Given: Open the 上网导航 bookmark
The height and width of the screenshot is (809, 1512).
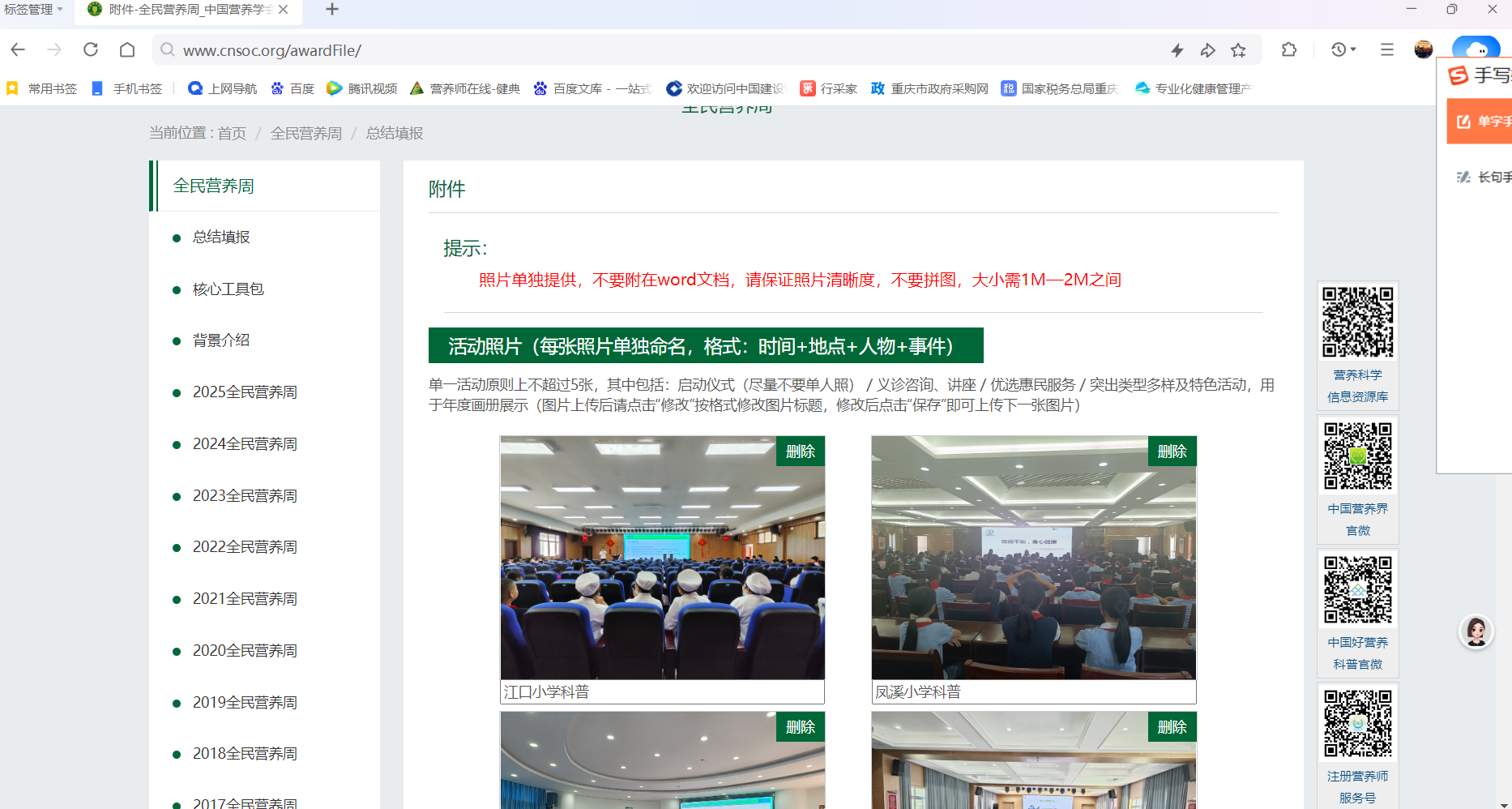Looking at the screenshot, I should [x=222, y=88].
